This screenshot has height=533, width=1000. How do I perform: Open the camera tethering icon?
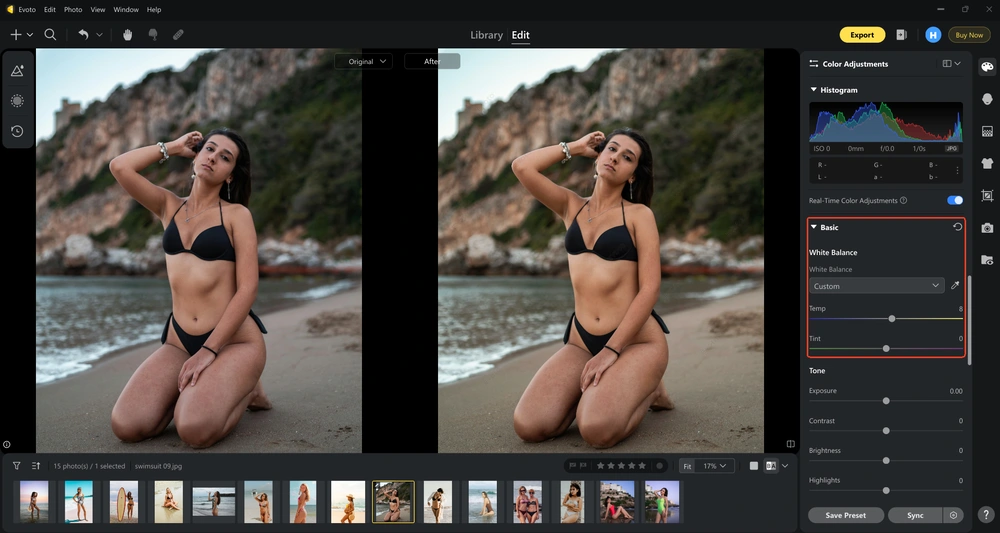pos(987,228)
